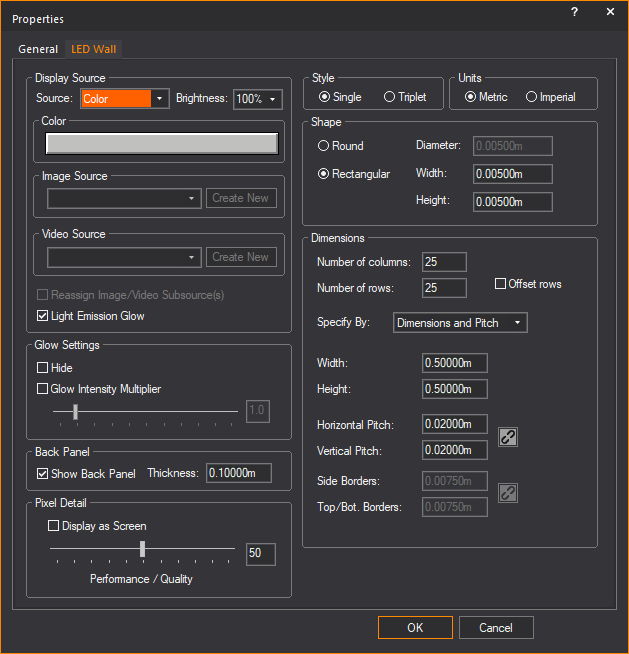Click the back panel Thickness field
Image resolution: width=629 pixels, height=654 pixels.
click(x=238, y=473)
